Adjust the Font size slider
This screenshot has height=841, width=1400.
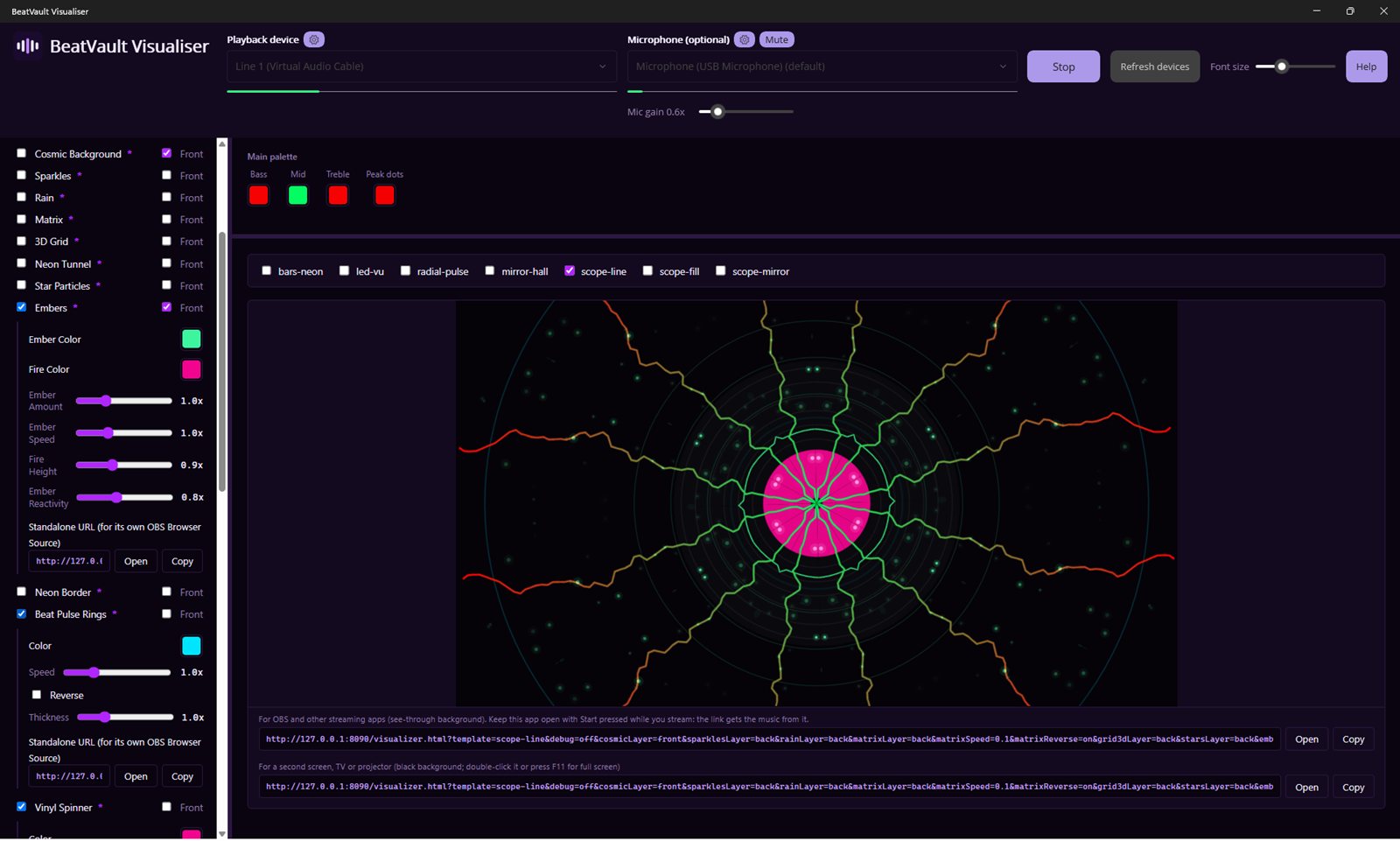(x=1295, y=67)
